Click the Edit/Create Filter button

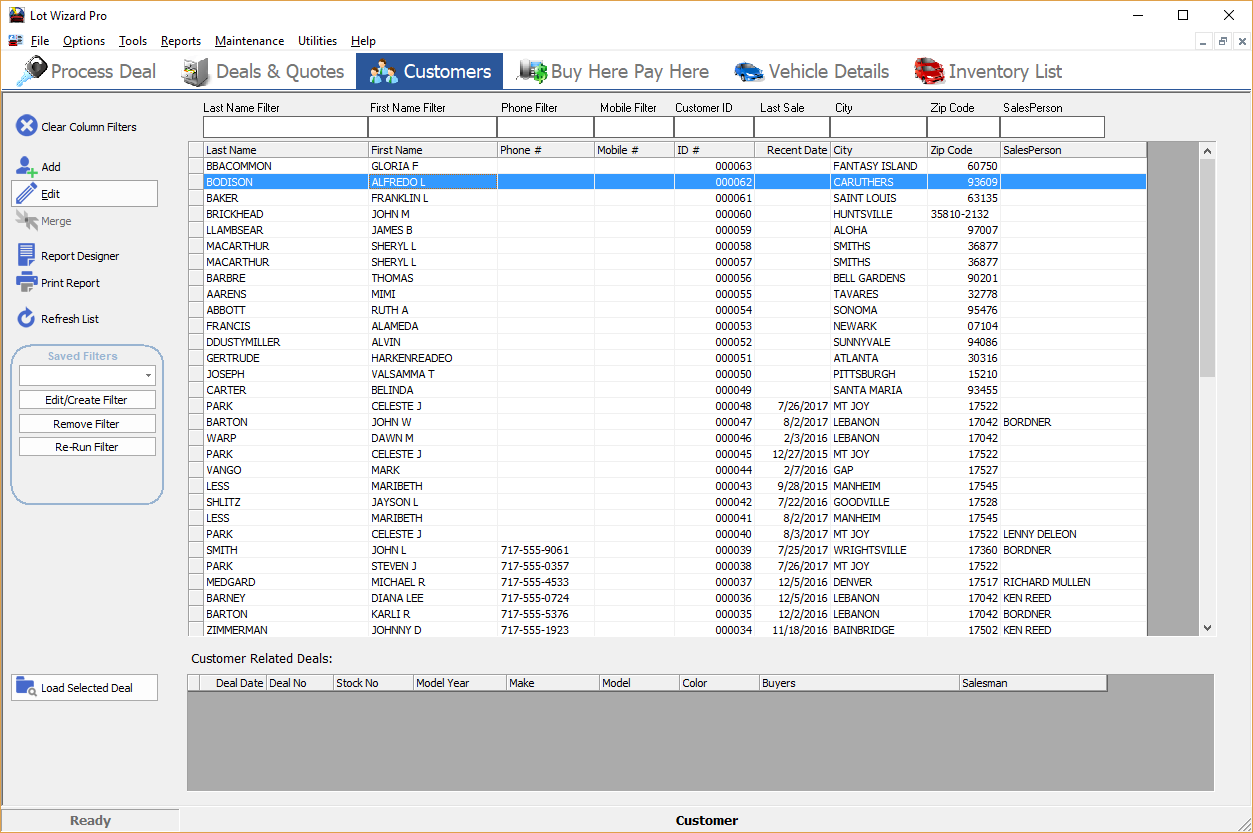coord(87,399)
